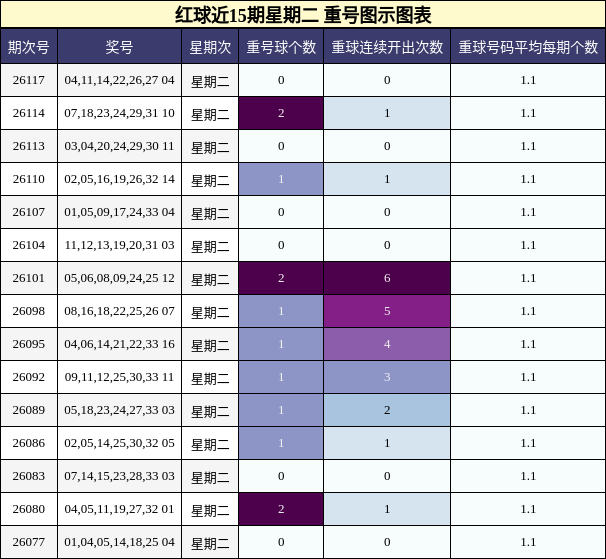This screenshot has height=559, width=606.
Task: Click numbers 01,05,09,17,24,33 04
Action: [x=119, y=212]
